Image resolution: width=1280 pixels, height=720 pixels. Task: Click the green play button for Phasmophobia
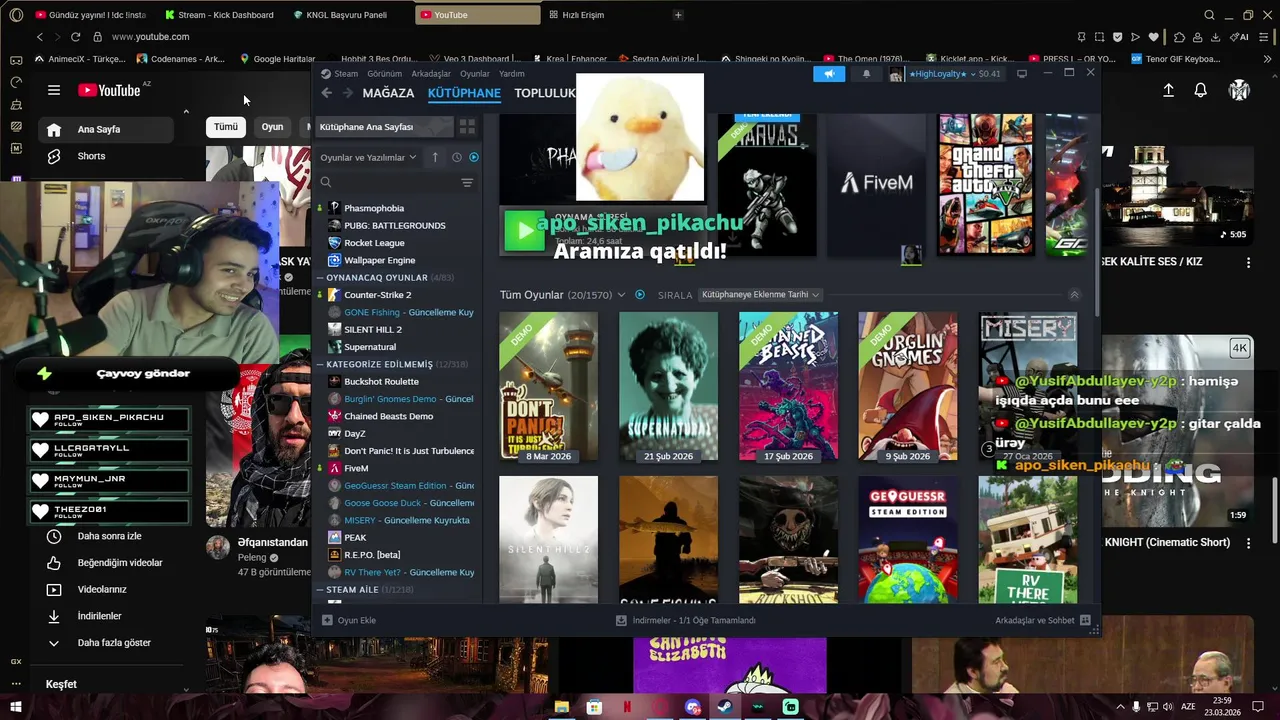click(525, 231)
